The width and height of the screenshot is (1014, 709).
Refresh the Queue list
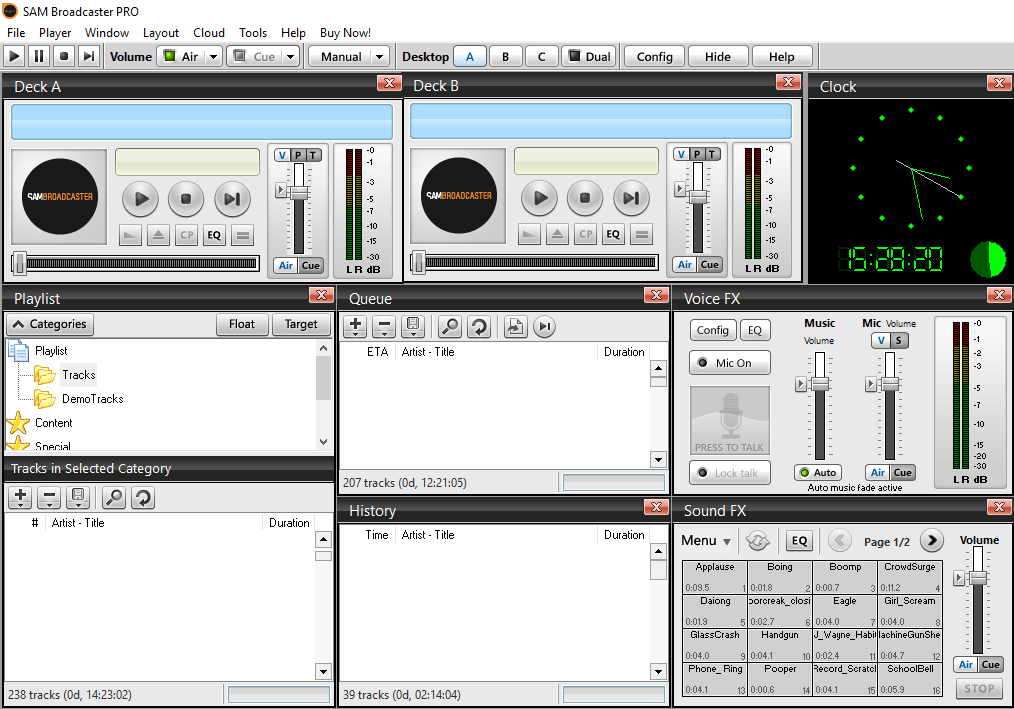coord(479,327)
